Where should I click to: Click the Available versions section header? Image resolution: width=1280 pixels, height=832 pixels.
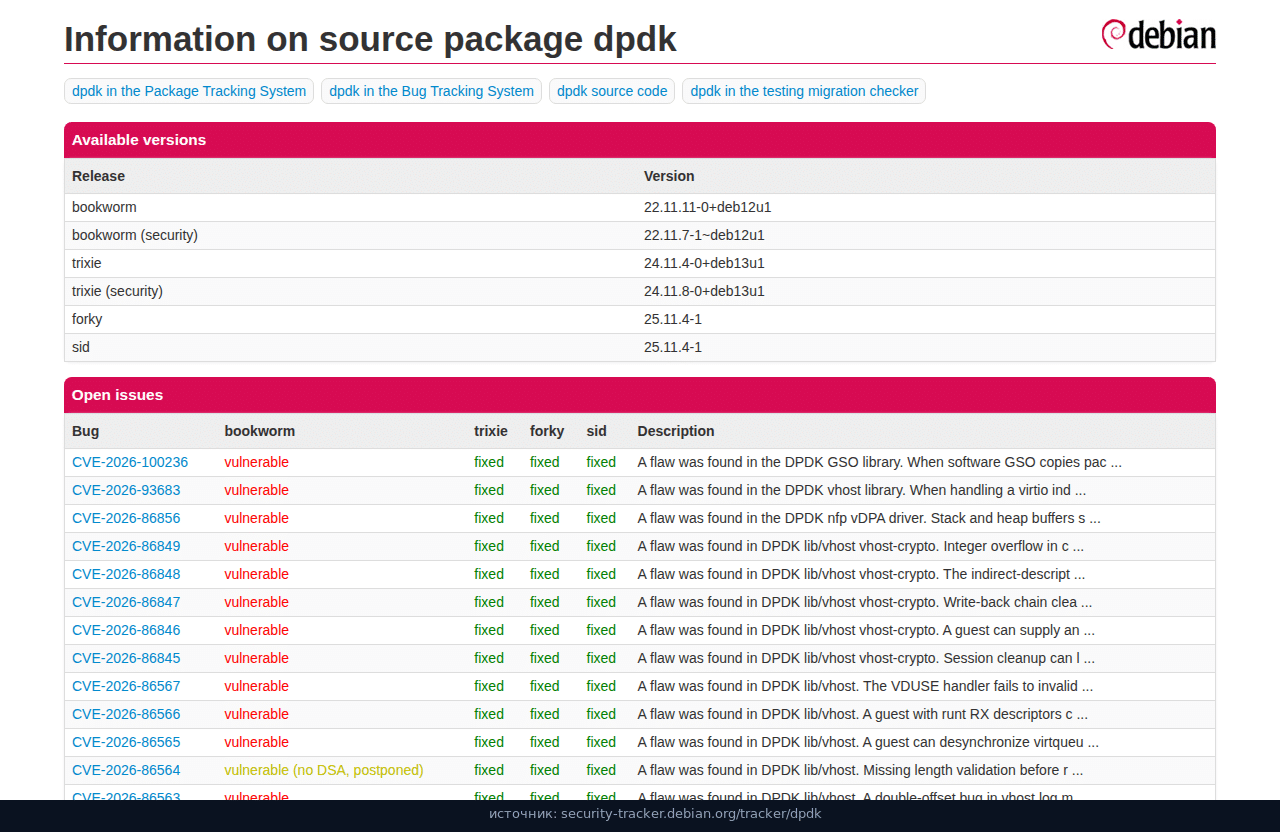pyautogui.click(x=640, y=140)
